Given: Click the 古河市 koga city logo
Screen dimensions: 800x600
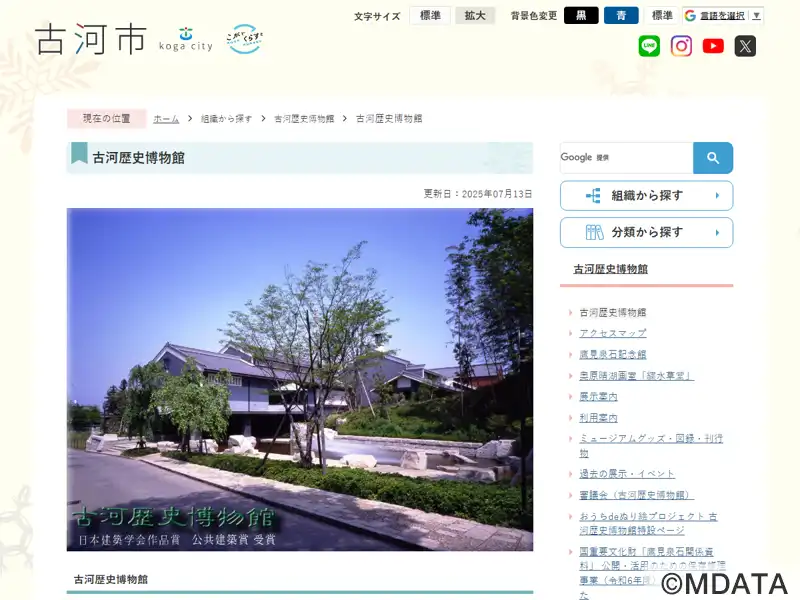Looking at the screenshot, I should pos(124,39).
